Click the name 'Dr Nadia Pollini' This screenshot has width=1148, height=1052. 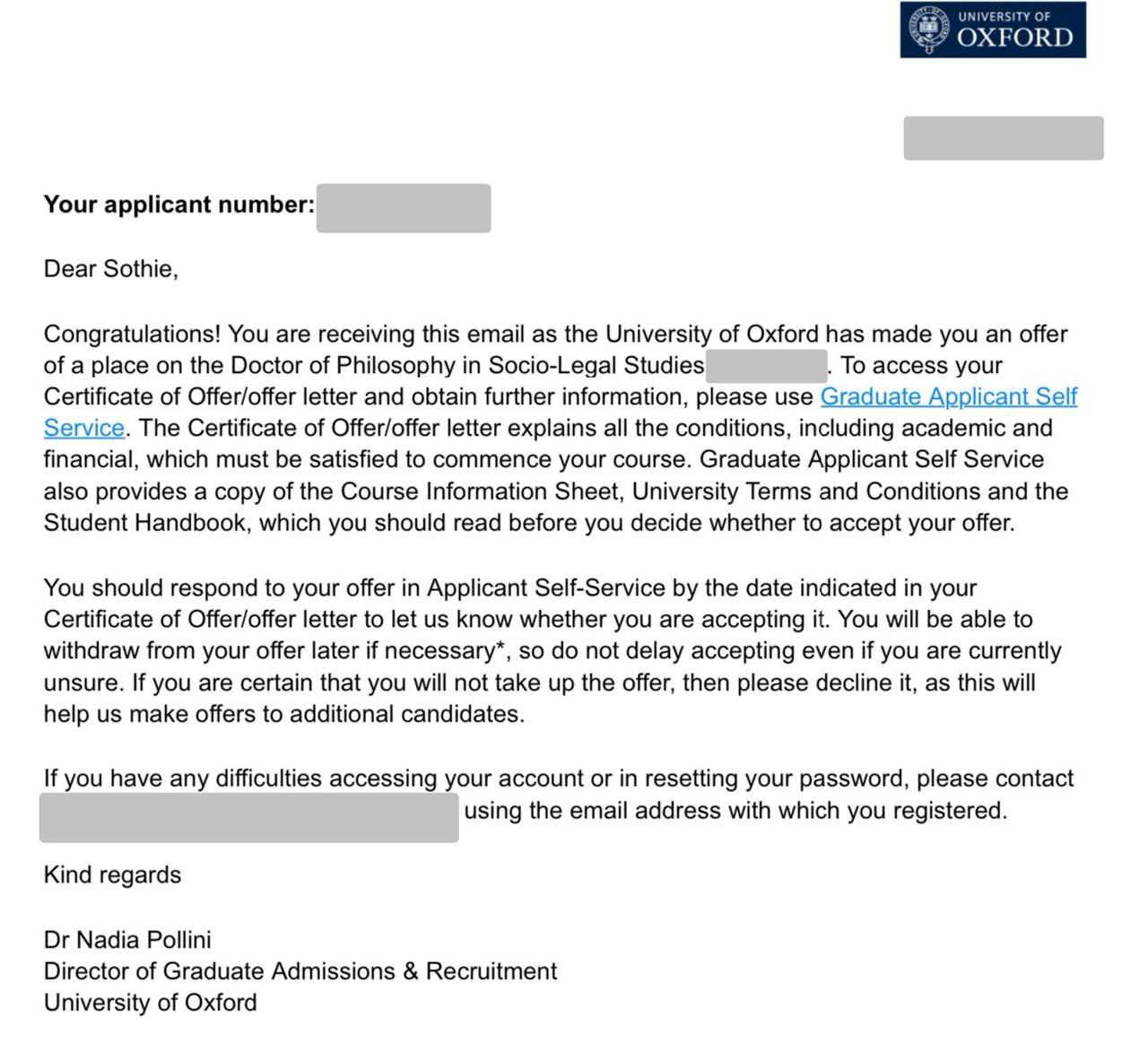coord(127,940)
